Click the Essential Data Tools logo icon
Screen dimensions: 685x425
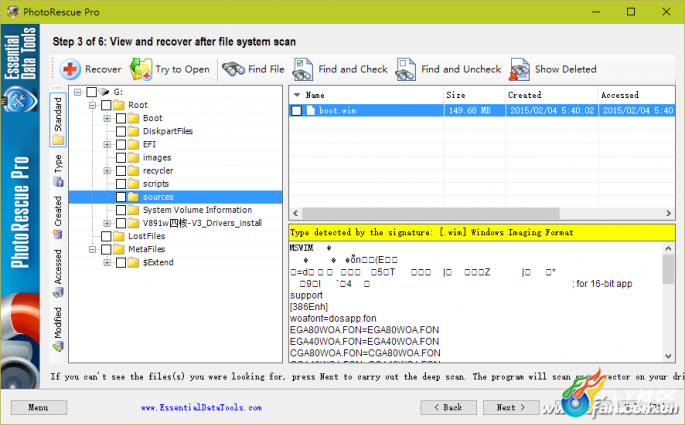click(19, 100)
